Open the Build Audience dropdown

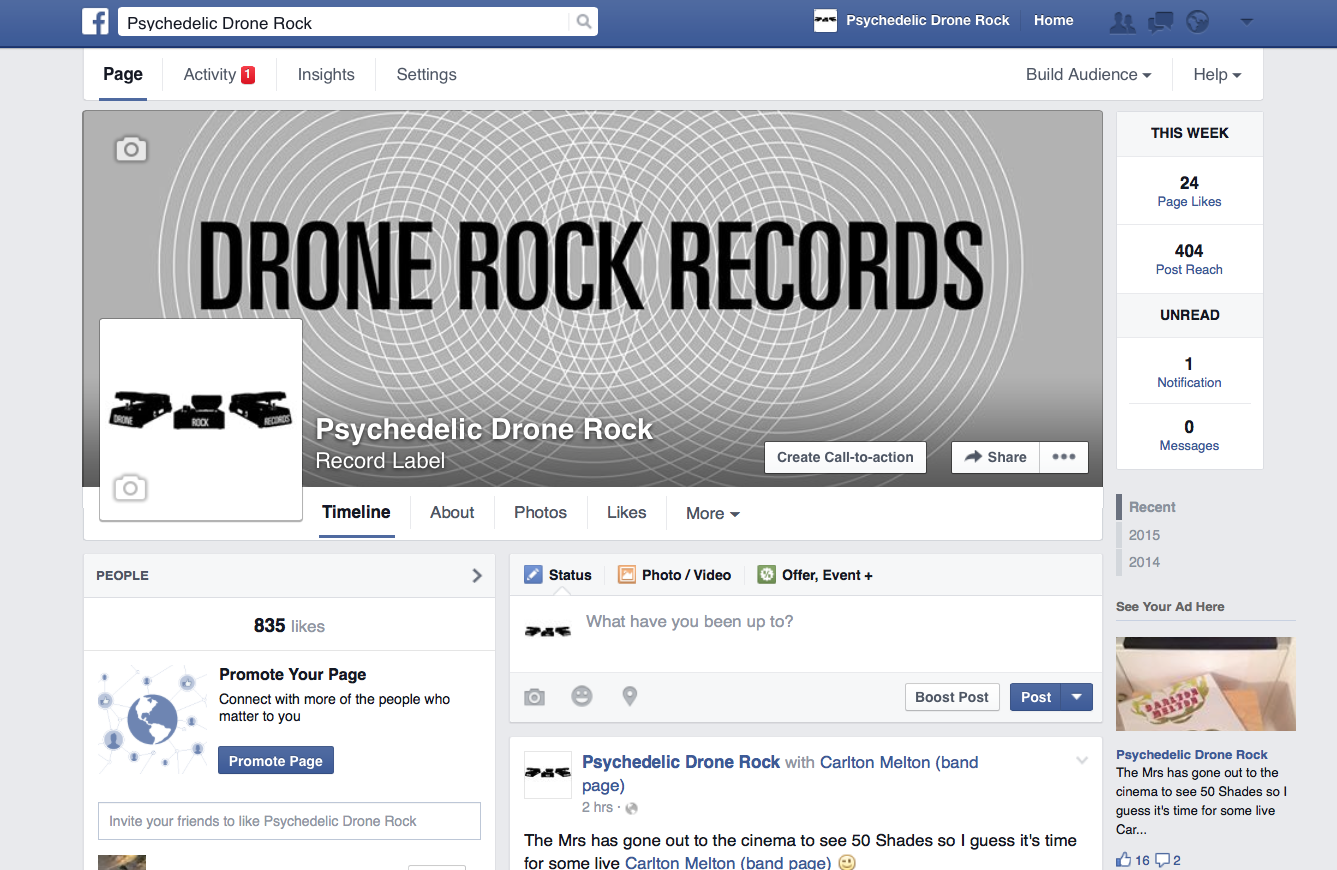coord(1088,75)
